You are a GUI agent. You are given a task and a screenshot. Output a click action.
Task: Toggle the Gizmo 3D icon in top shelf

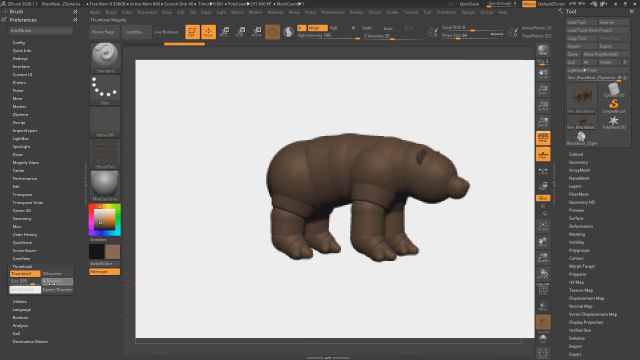(272, 32)
